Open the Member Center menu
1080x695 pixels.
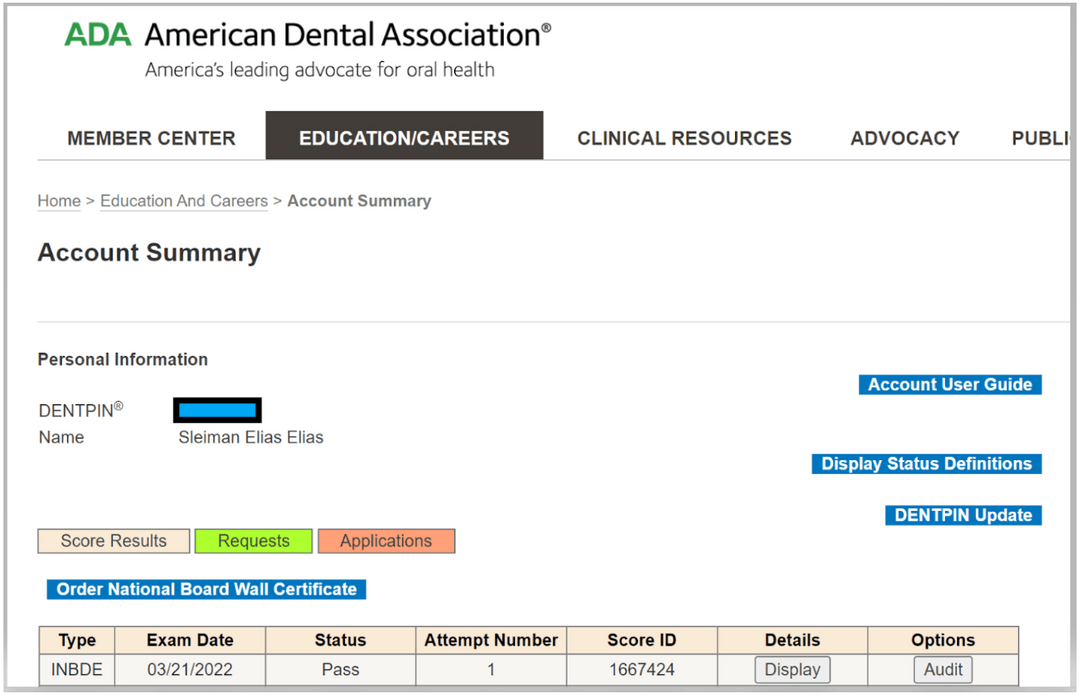151,138
